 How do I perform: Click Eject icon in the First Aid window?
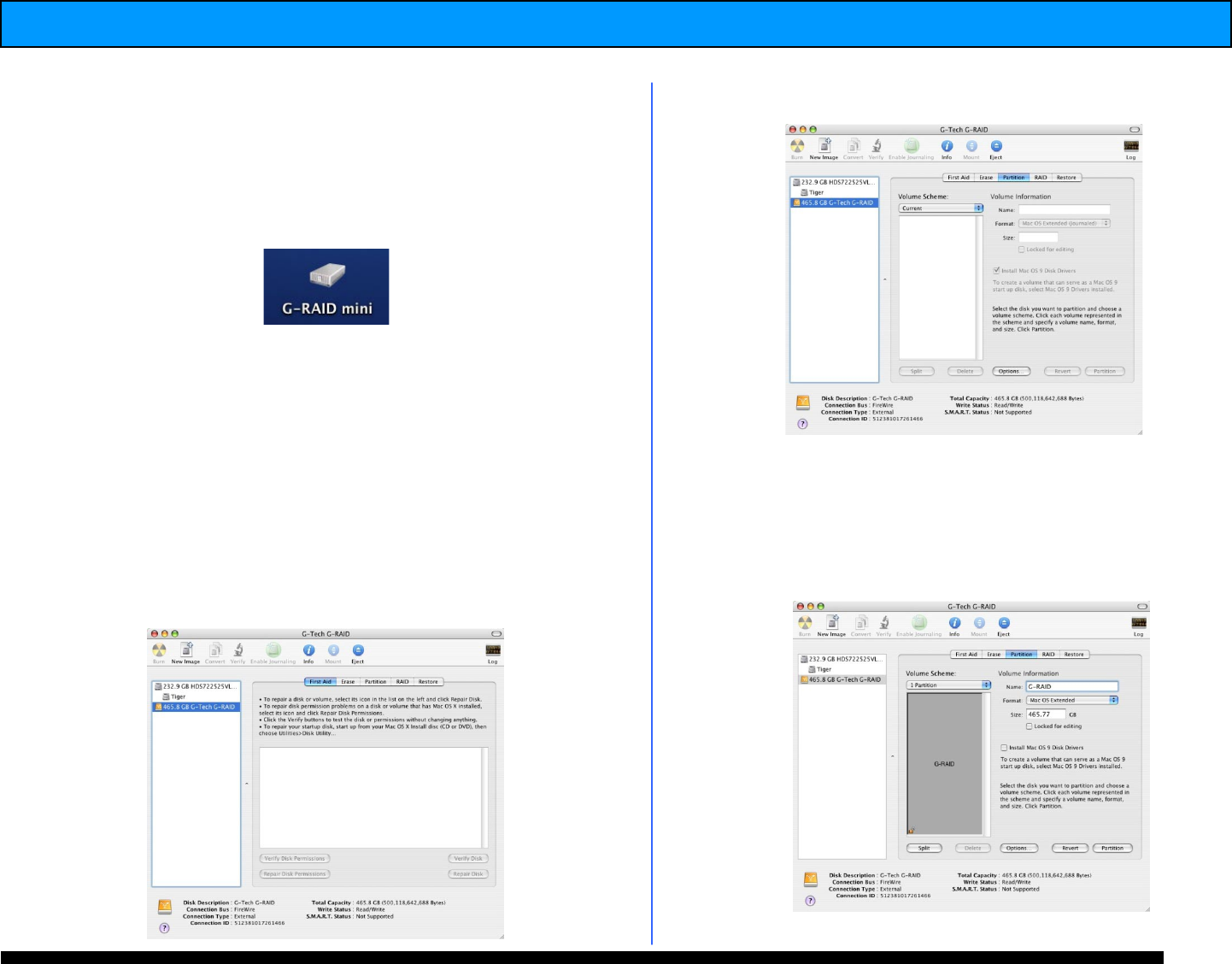tap(358, 651)
